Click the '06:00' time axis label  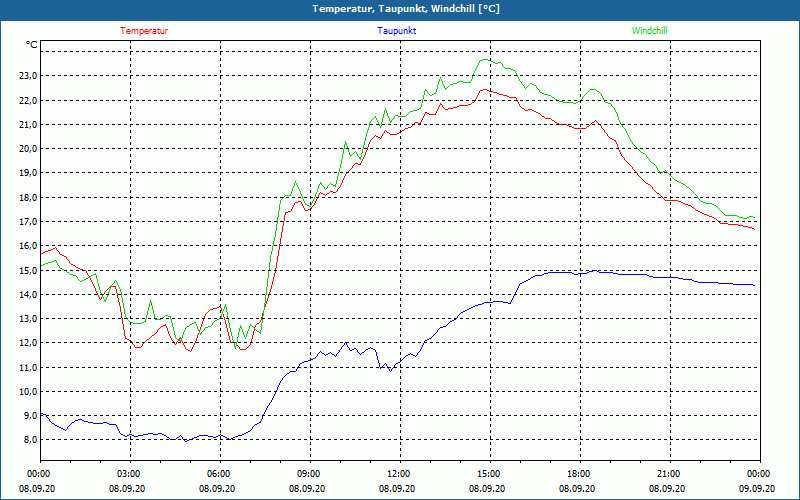pos(220,474)
